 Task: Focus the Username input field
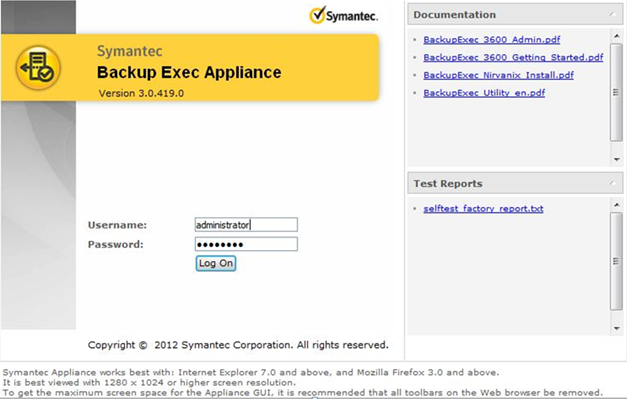[x=246, y=224]
